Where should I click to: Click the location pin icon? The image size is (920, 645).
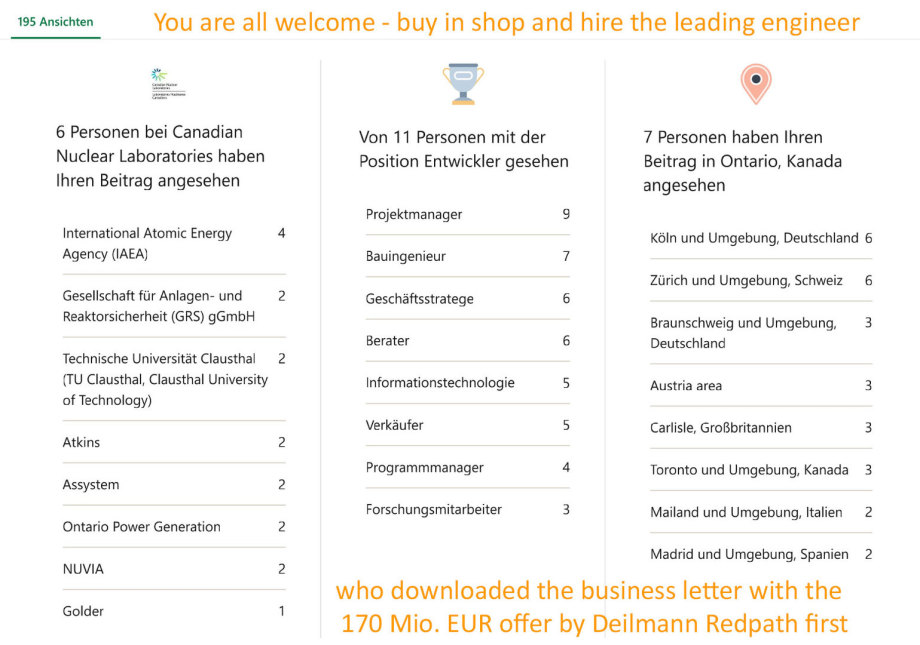point(756,84)
